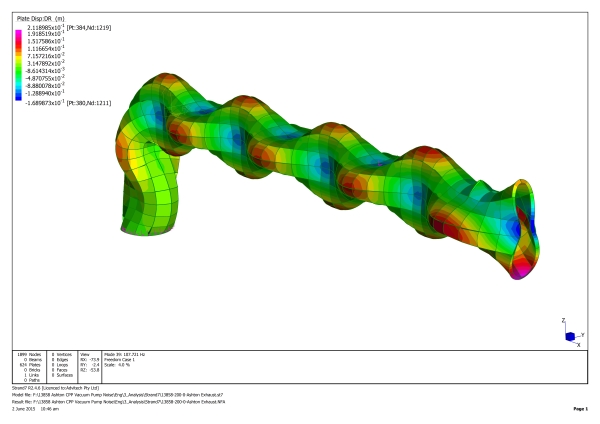Image resolution: width=600 pixels, height=424 pixels.
Task: Click the blue XYZ axis triad cube
Action: coord(568,336)
